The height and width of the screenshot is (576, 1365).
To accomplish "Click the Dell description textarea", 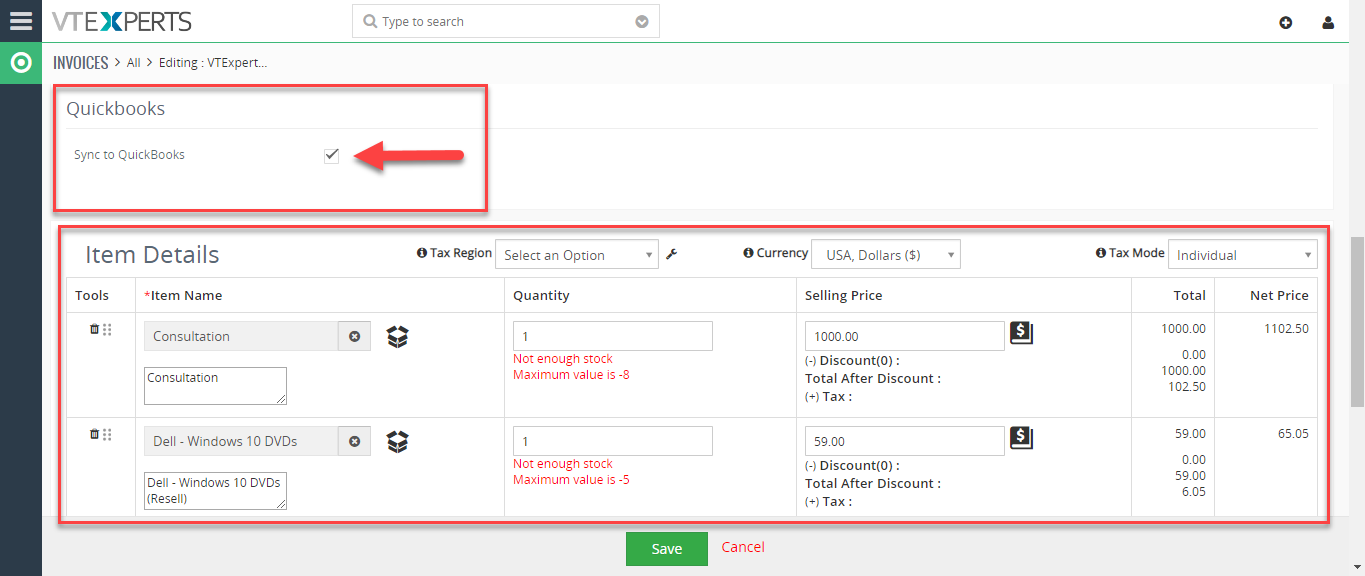I will click(215, 491).
